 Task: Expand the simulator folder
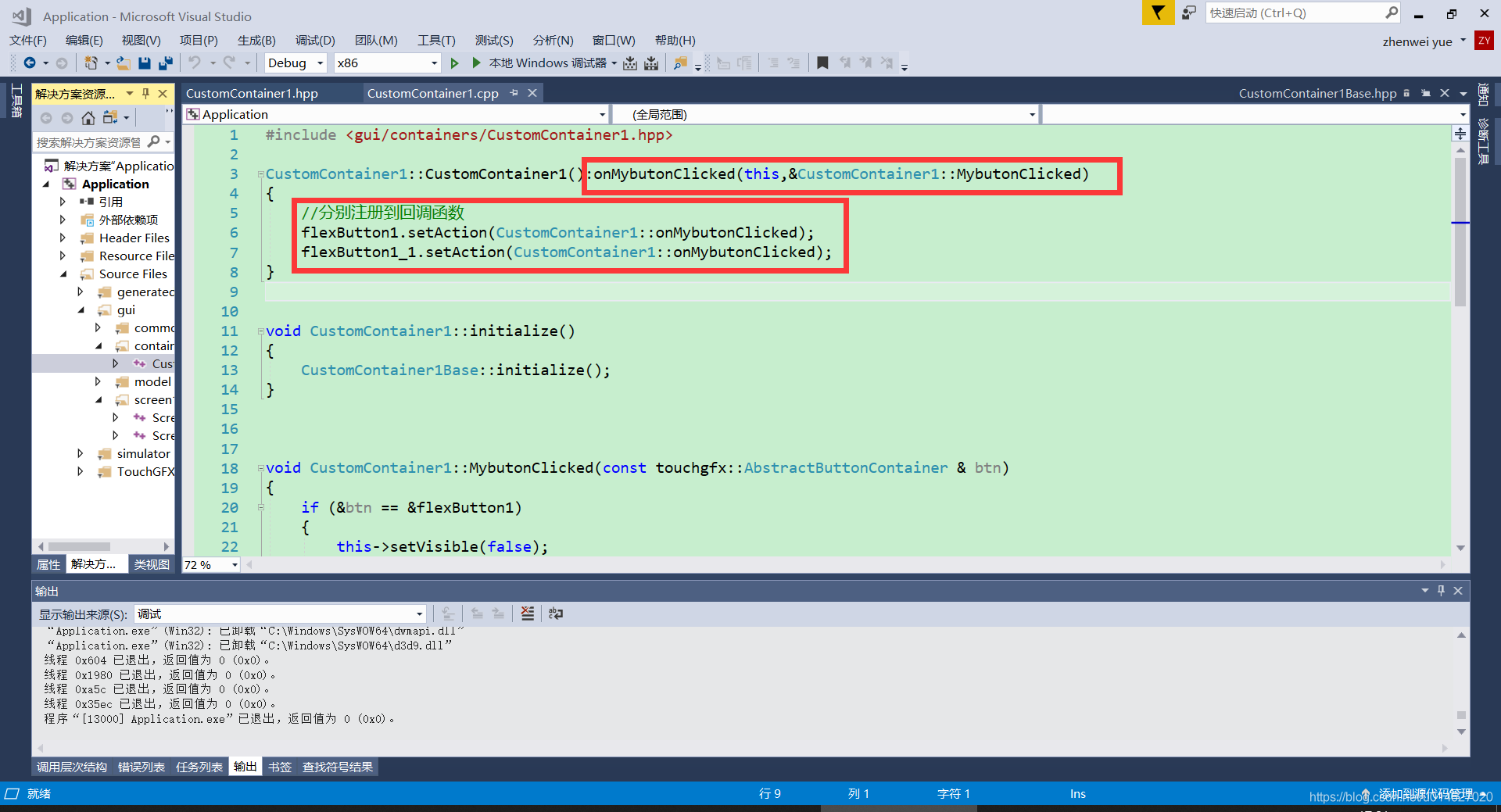tap(81, 453)
